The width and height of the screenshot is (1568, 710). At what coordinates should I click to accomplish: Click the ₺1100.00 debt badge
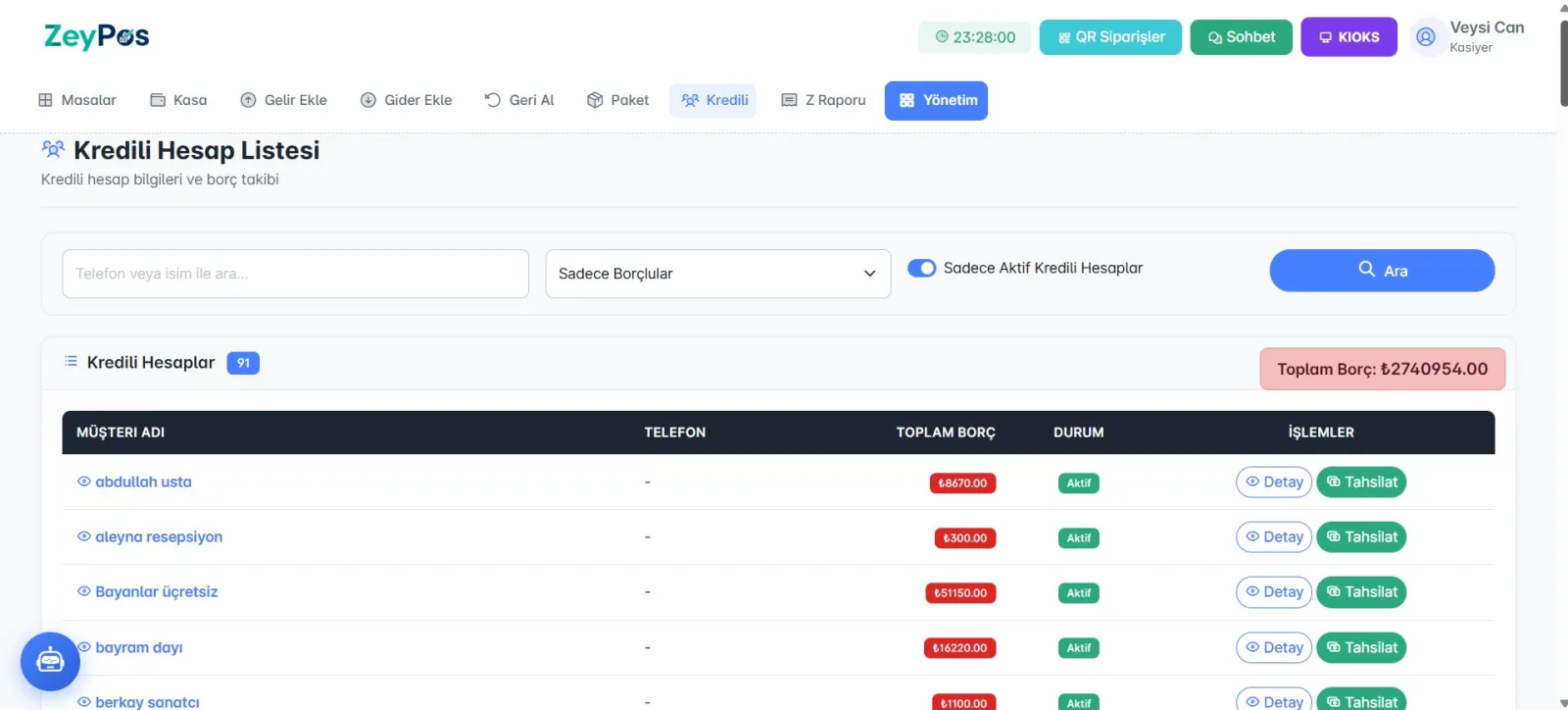963,703
